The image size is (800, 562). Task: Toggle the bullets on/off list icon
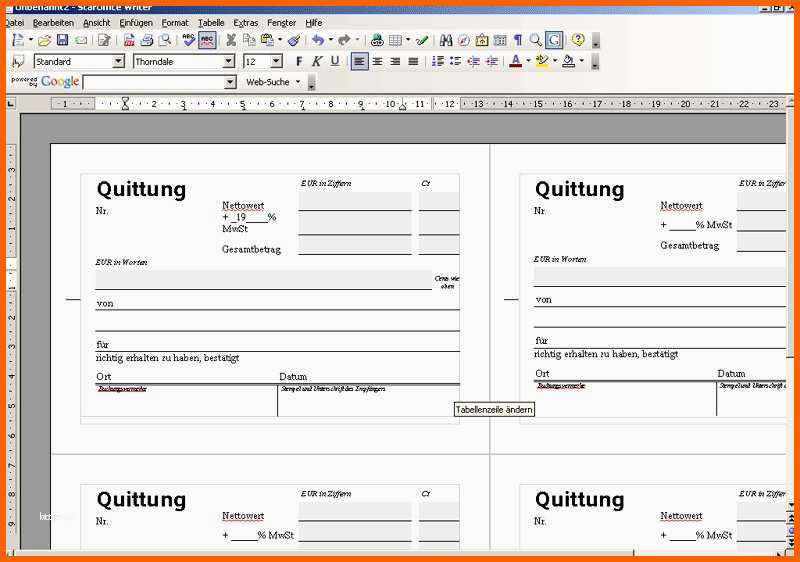pyautogui.click(x=456, y=62)
